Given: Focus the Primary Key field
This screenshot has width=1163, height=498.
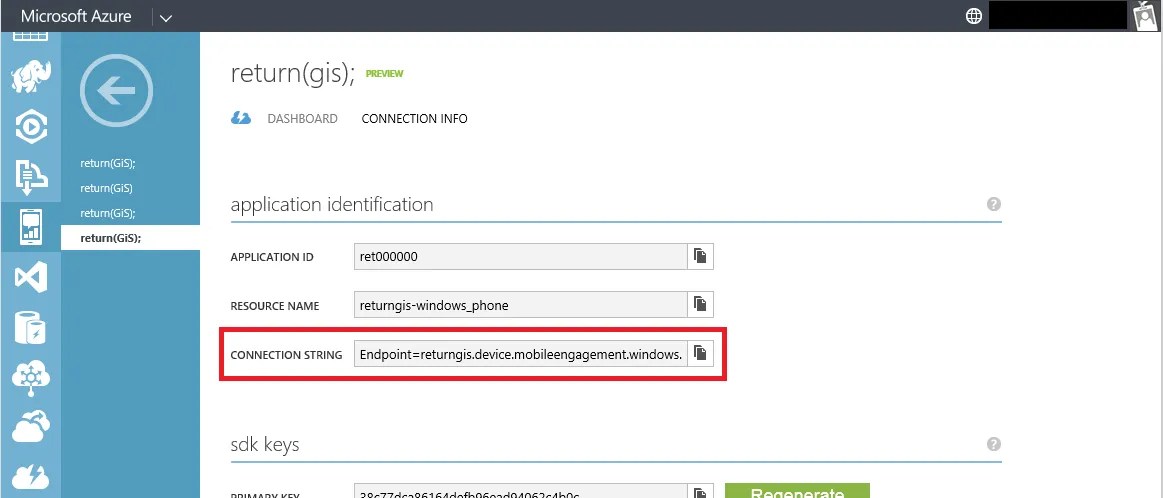Looking at the screenshot, I should point(521,492).
